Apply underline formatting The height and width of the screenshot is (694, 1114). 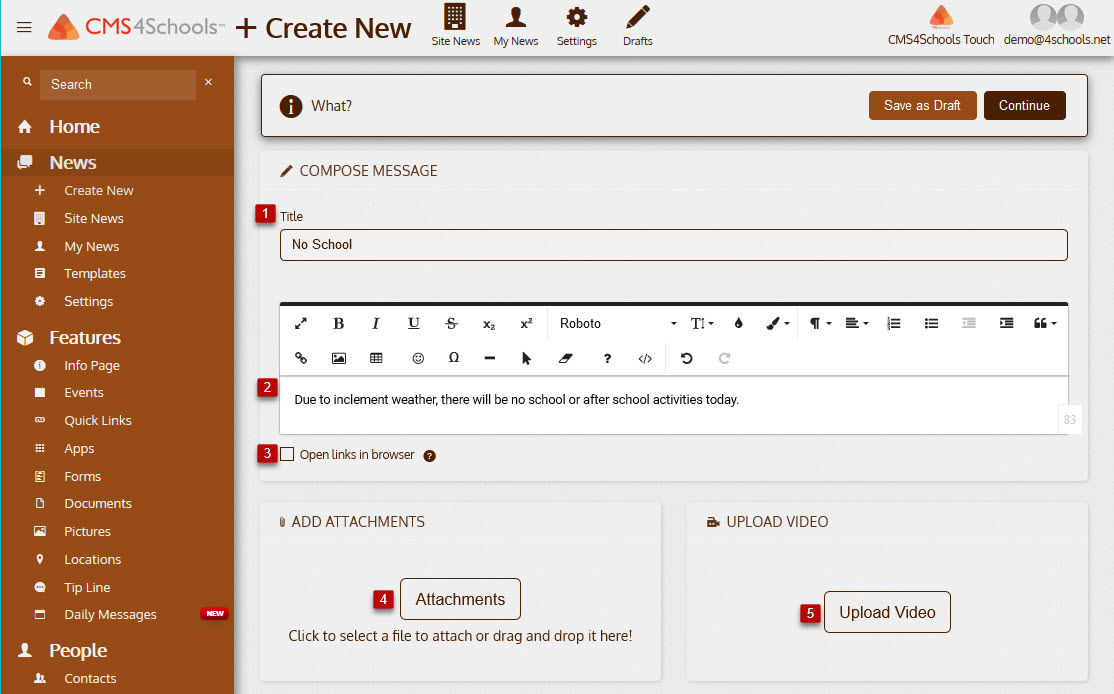point(413,323)
